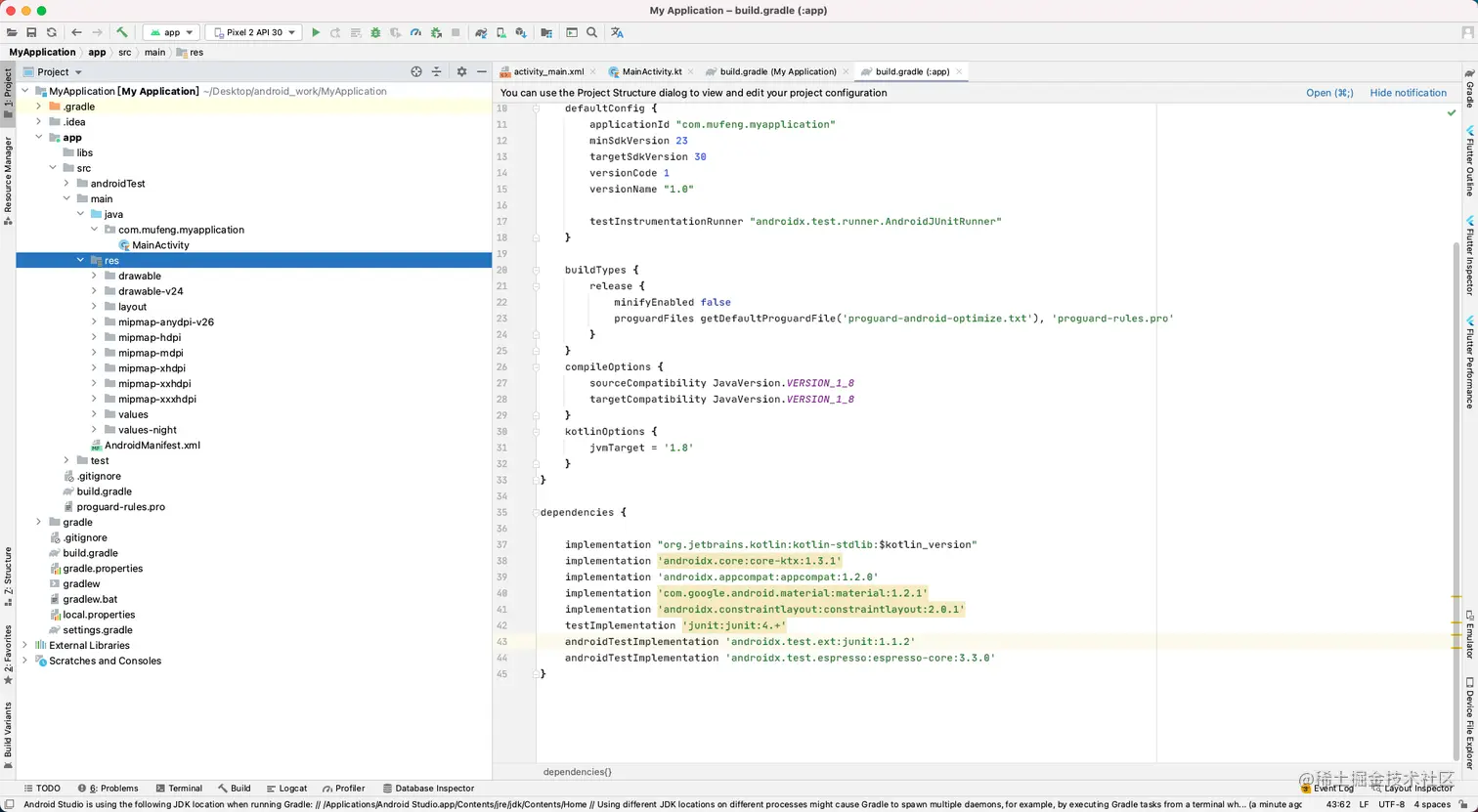Click the Translate toolbar icon
The height and width of the screenshot is (812, 1478).
click(617, 32)
